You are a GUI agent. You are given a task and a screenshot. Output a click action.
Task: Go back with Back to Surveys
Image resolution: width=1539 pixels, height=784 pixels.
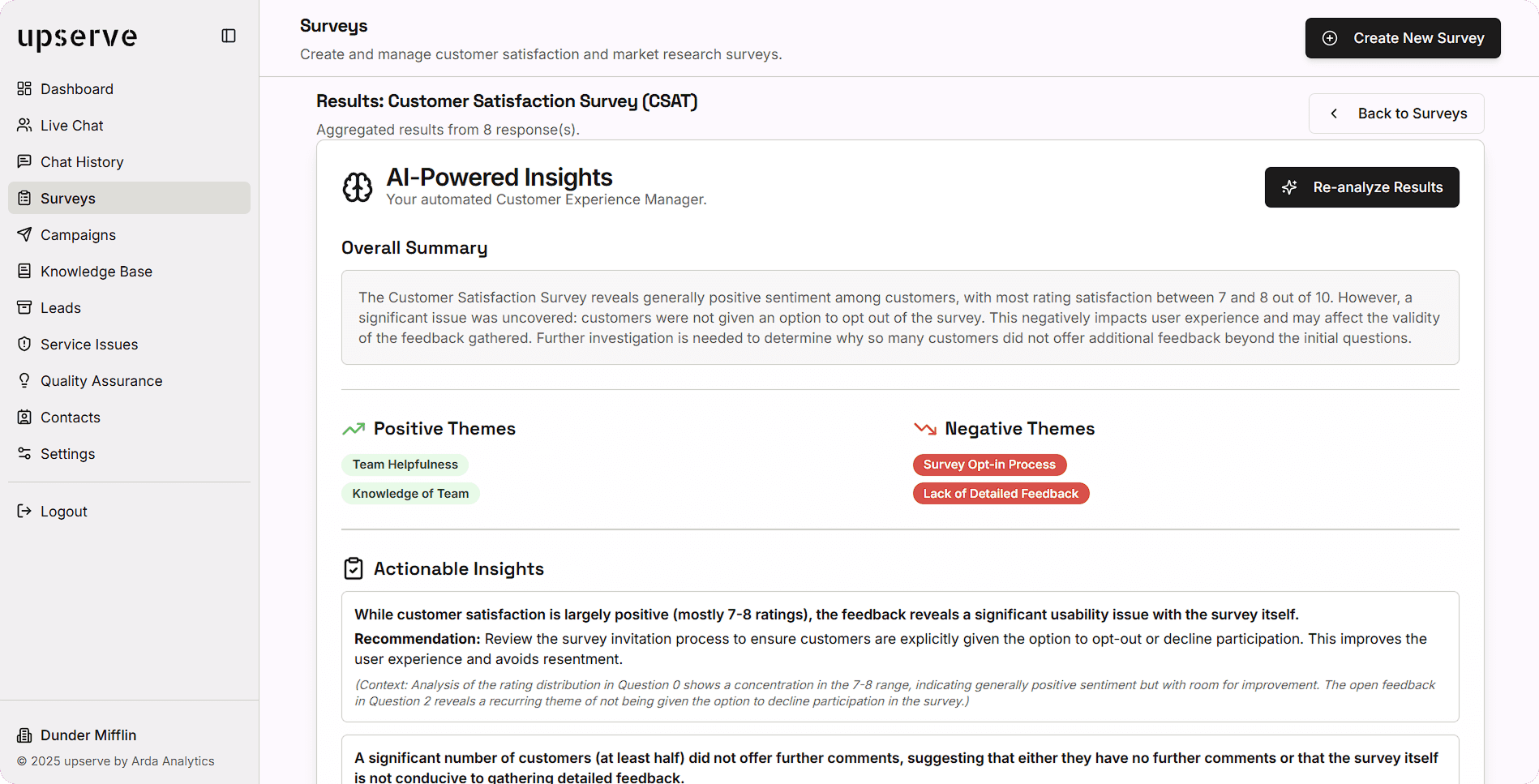tap(1396, 114)
